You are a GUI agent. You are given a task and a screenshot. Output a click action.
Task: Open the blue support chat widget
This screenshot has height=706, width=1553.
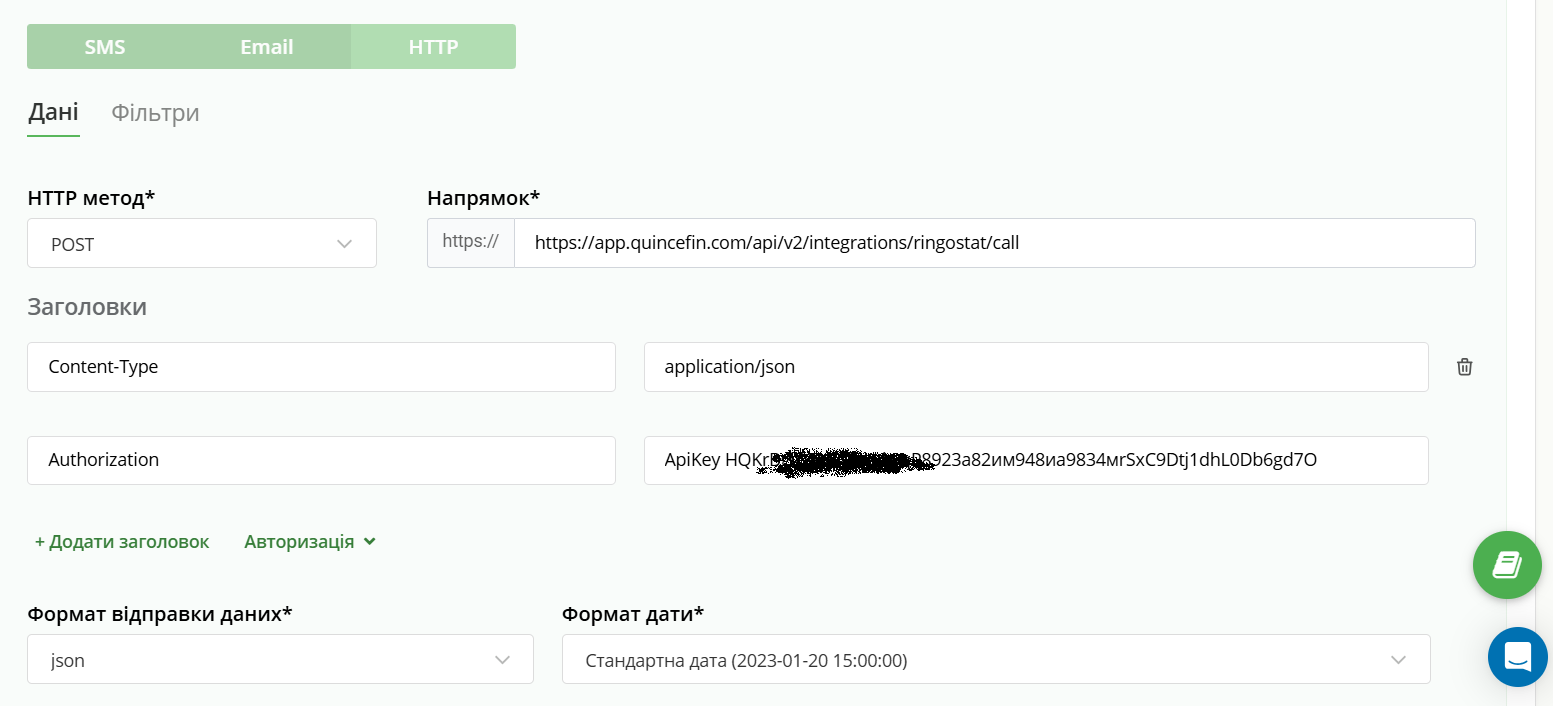(x=1517, y=657)
